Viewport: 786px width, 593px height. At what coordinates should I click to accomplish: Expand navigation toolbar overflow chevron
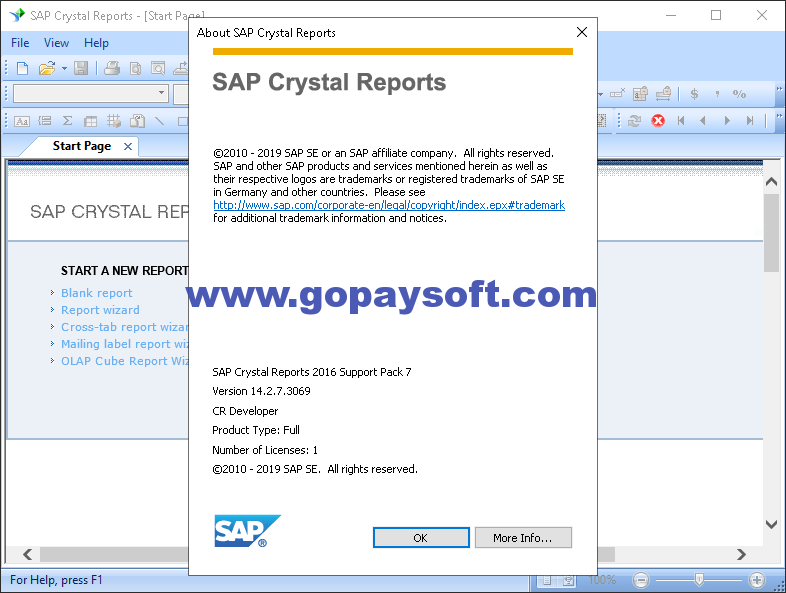click(x=779, y=116)
